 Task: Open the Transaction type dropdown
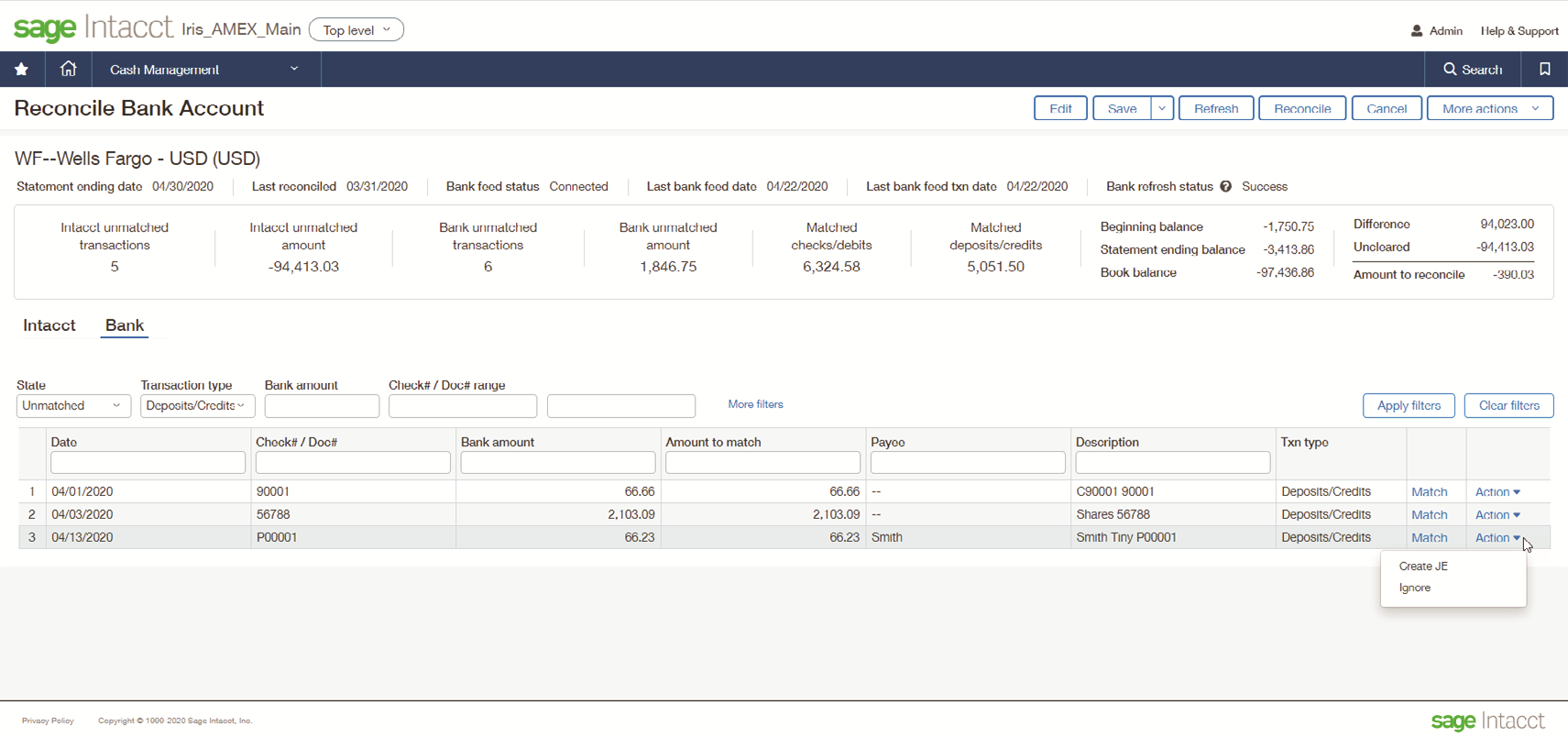point(197,405)
